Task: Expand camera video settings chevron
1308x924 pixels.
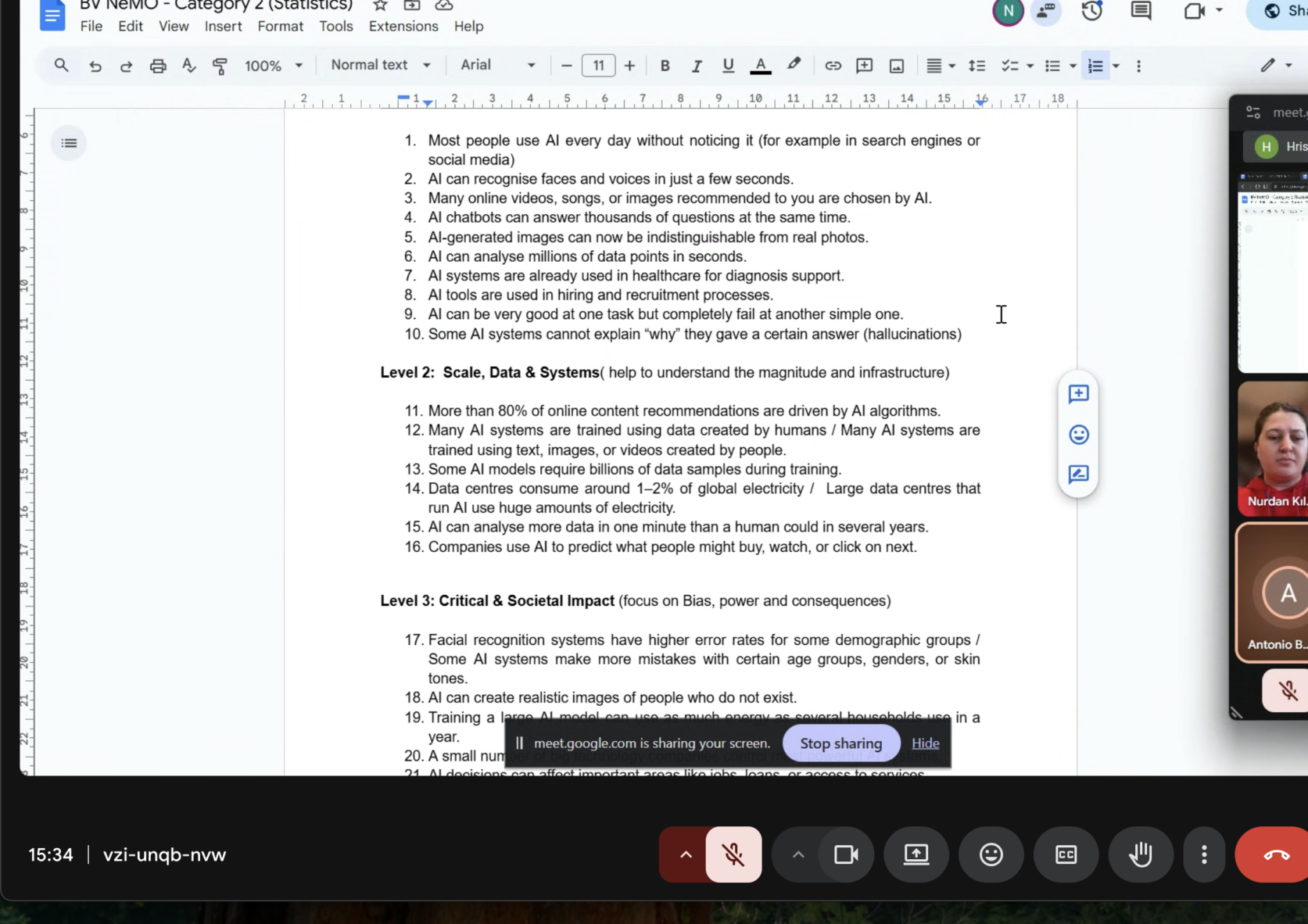Action: [x=797, y=854]
